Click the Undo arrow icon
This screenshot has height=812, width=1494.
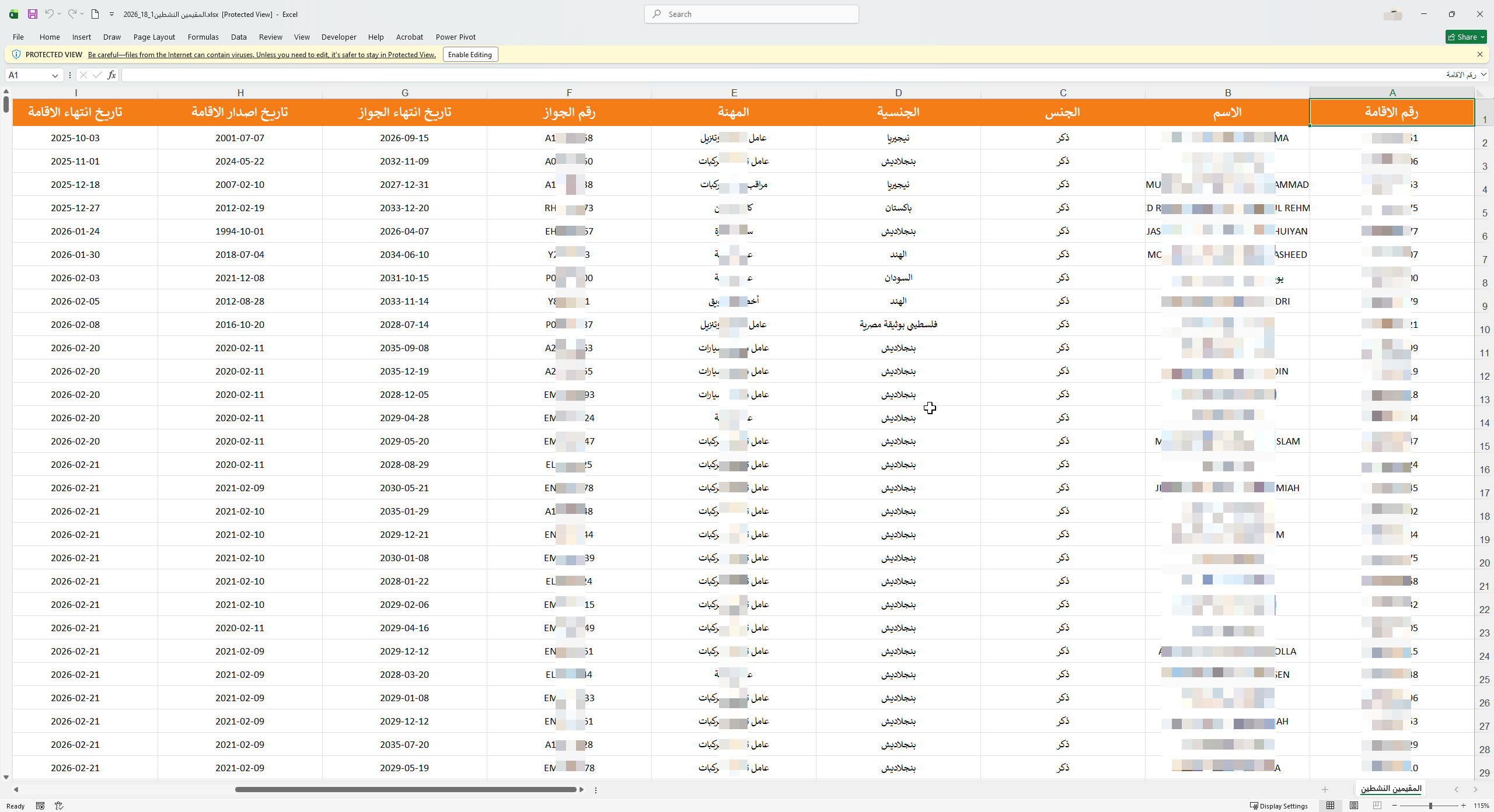49,14
